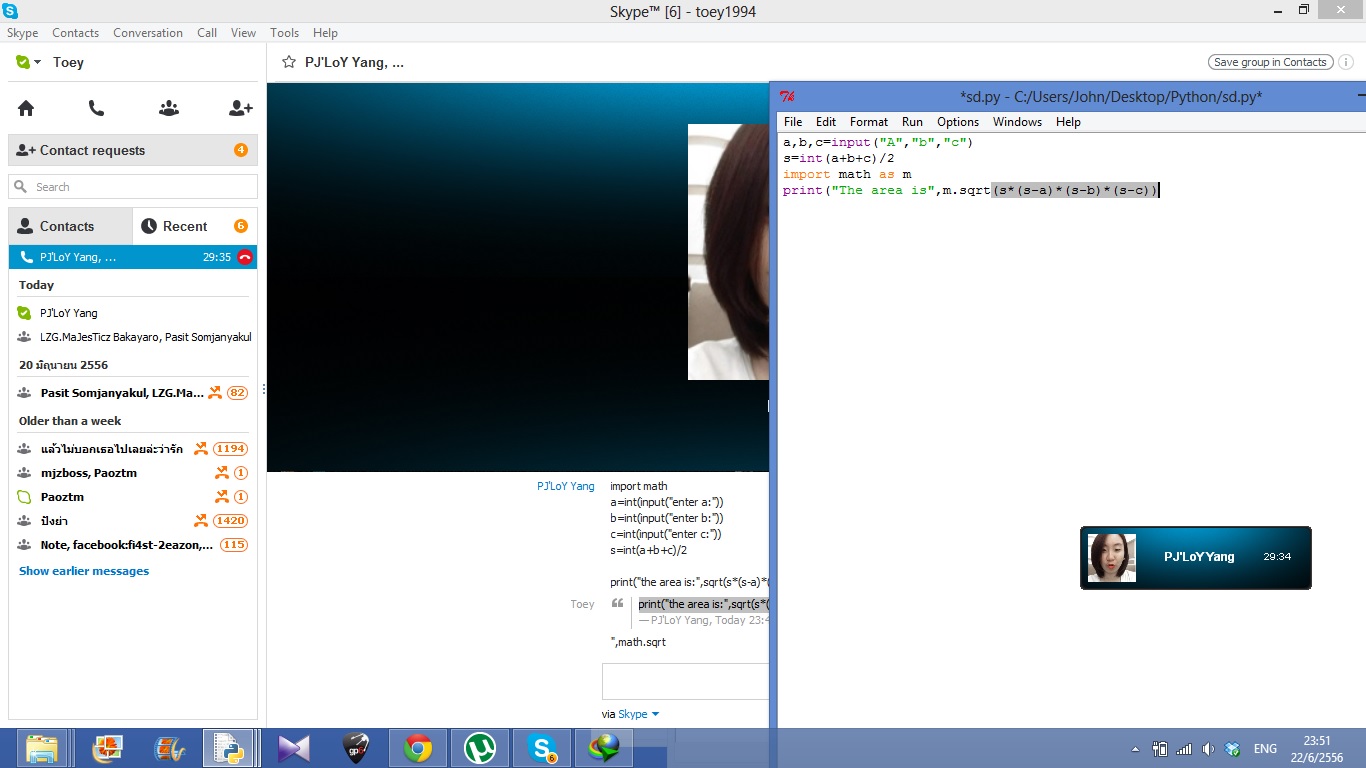Viewport: 1366px width, 768px height.
Task: Expand the 'via Skype' dropdown
Action: pos(630,714)
